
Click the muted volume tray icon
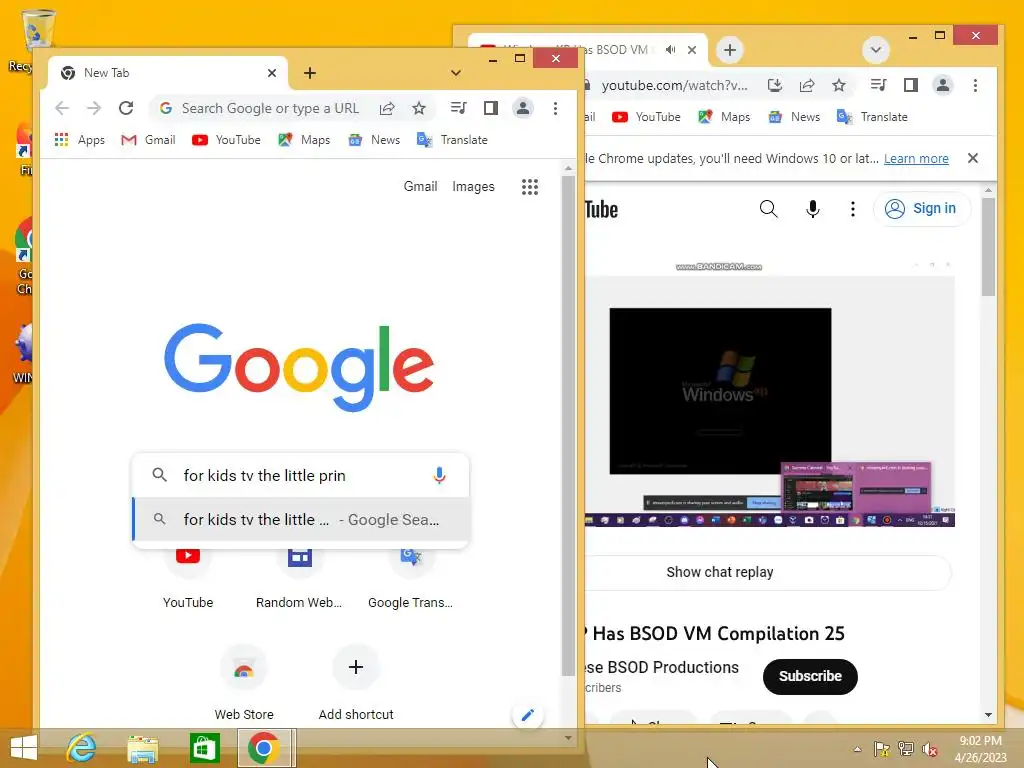tap(929, 750)
